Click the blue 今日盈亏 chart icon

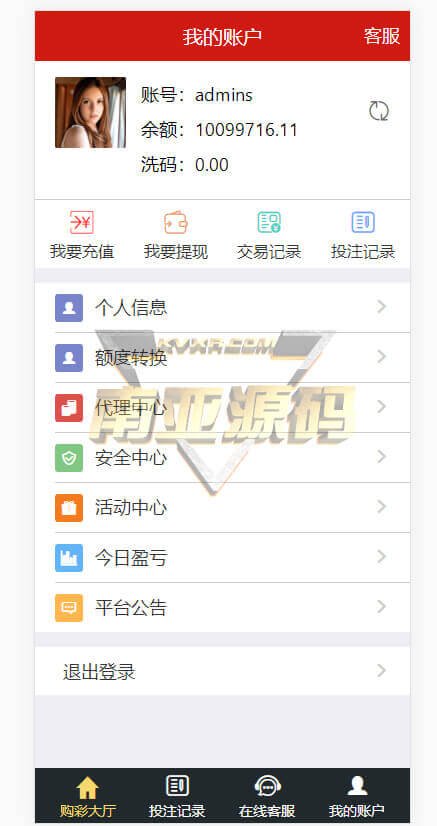[x=69, y=558]
